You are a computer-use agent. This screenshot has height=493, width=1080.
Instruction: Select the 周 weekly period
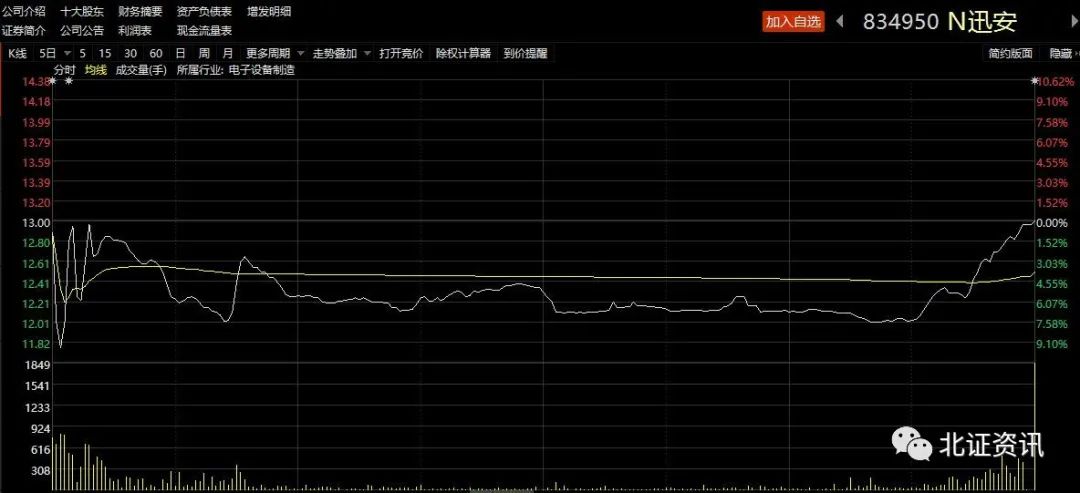point(204,54)
